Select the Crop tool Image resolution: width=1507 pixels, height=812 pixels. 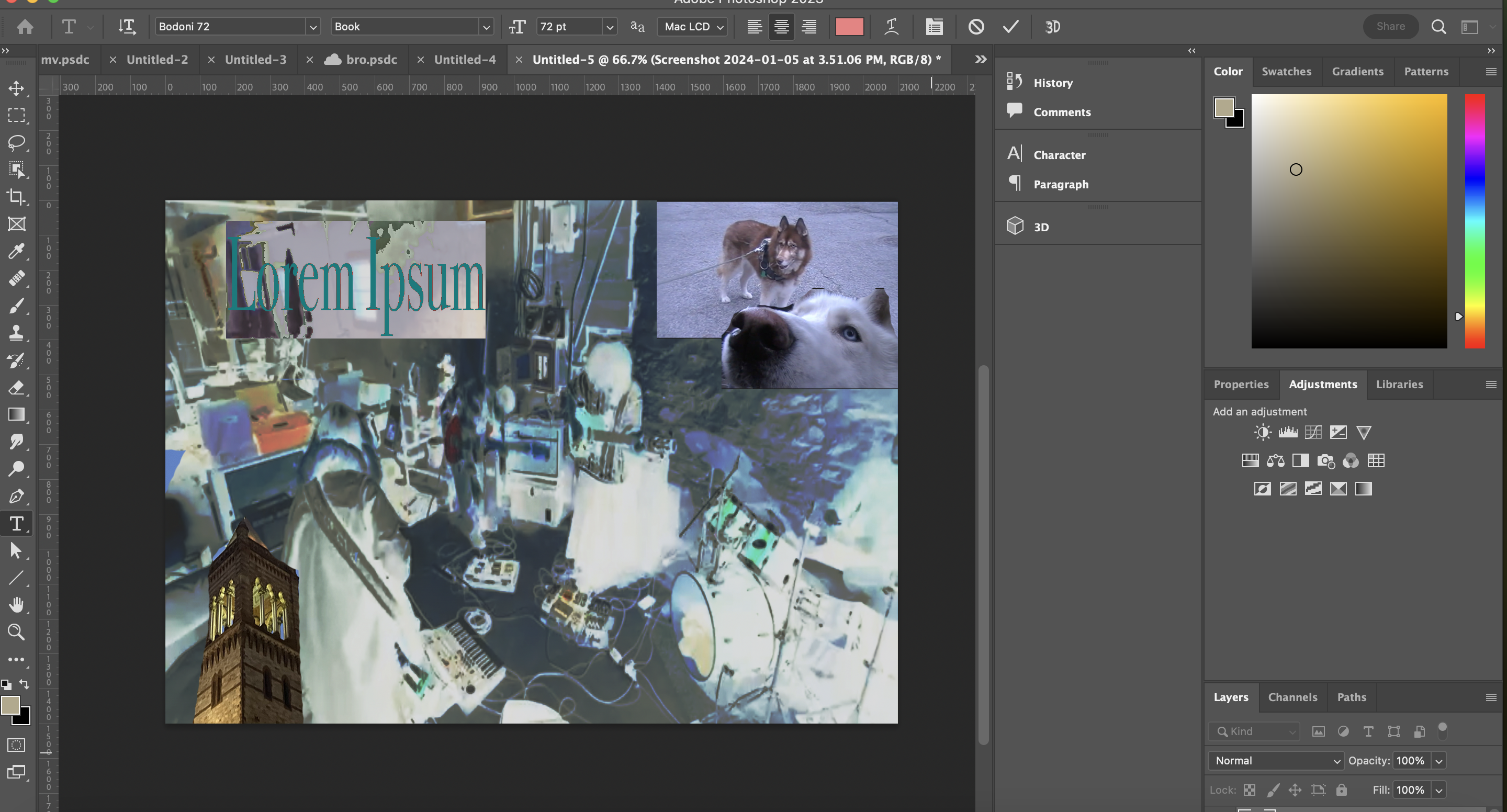click(x=16, y=197)
